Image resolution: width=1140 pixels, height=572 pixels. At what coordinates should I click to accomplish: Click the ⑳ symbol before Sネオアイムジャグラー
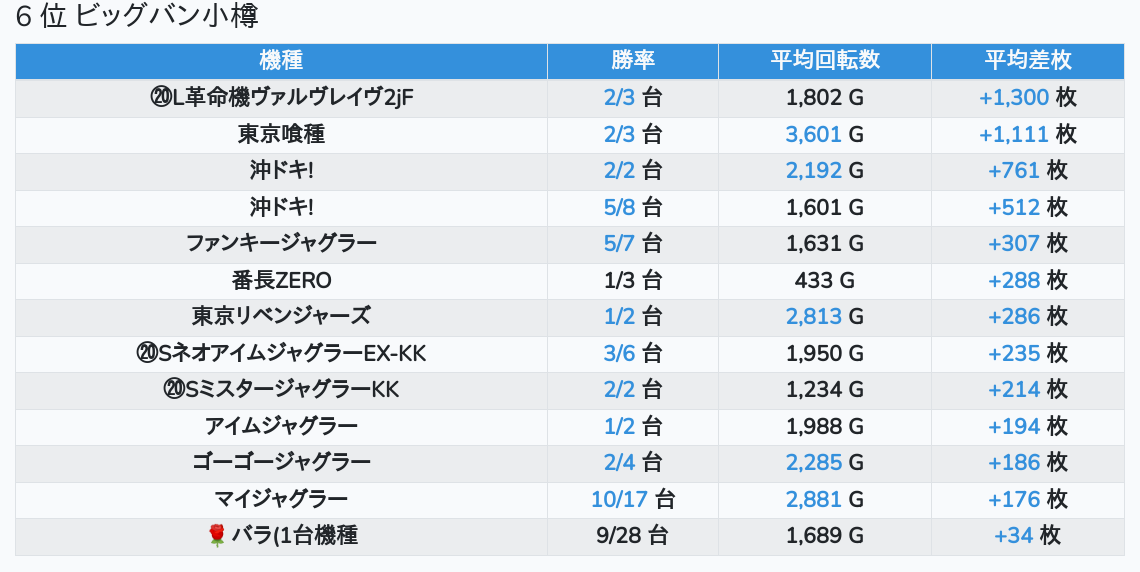point(147,353)
